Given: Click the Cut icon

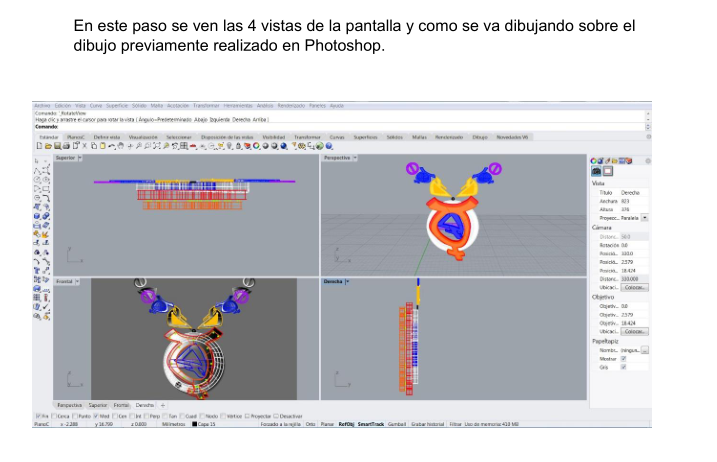Looking at the screenshot, I should (85, 146).
